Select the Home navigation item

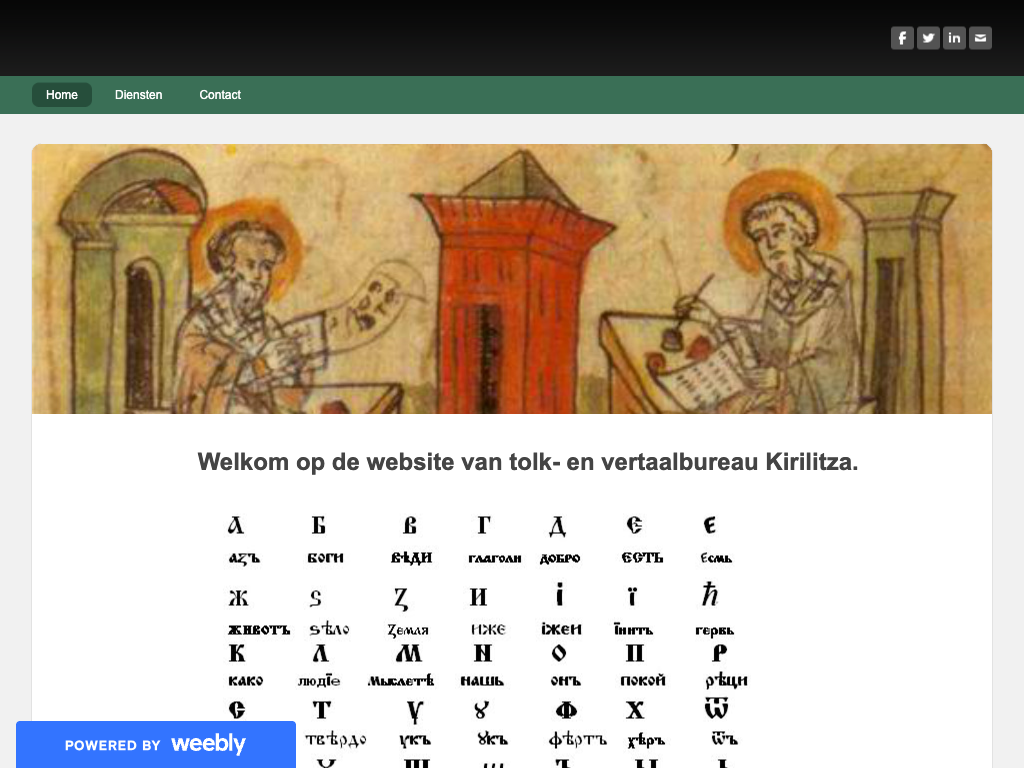[x=62, y=95]
